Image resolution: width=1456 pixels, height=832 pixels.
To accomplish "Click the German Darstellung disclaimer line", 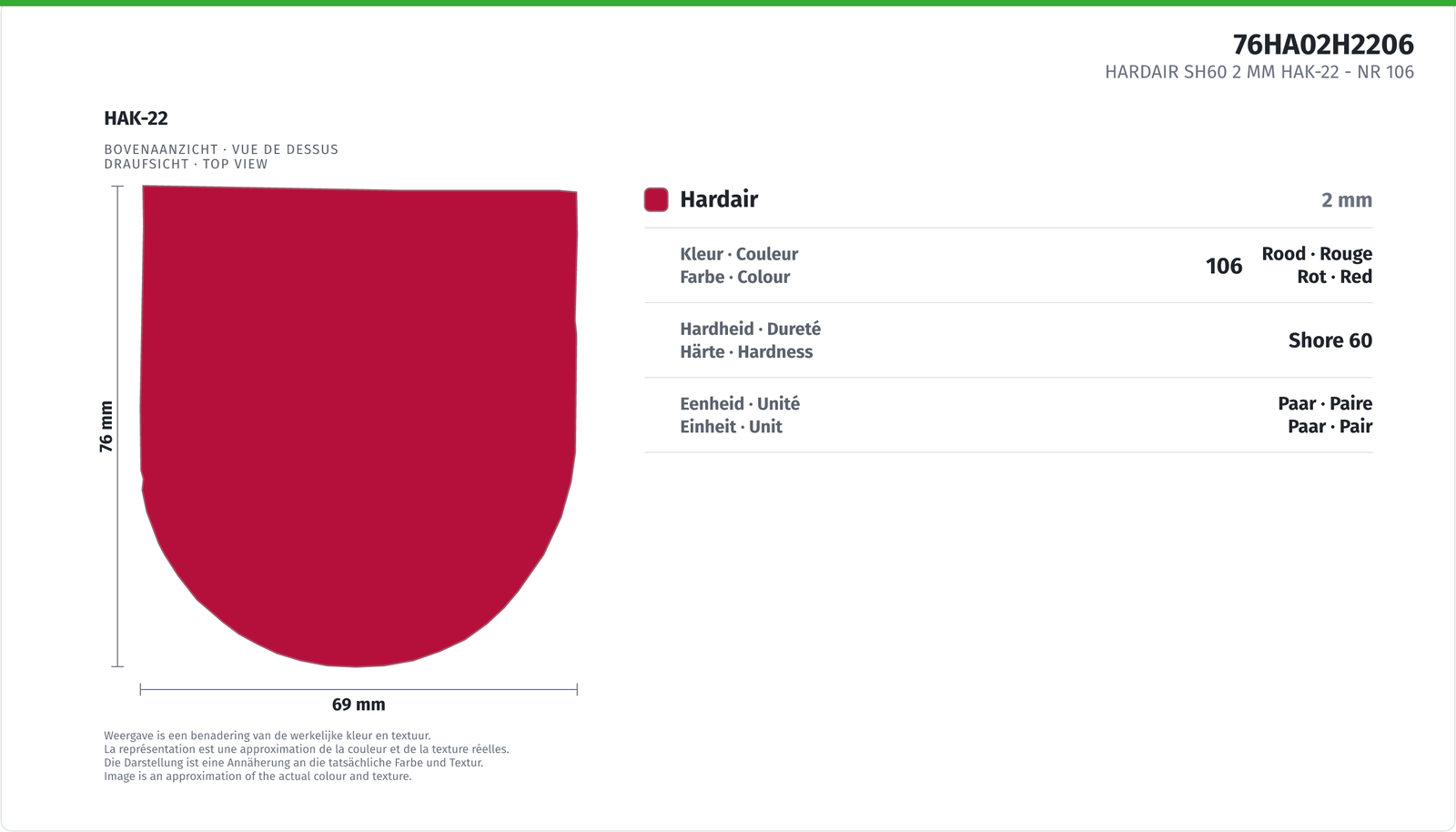I will click(294, 763).
